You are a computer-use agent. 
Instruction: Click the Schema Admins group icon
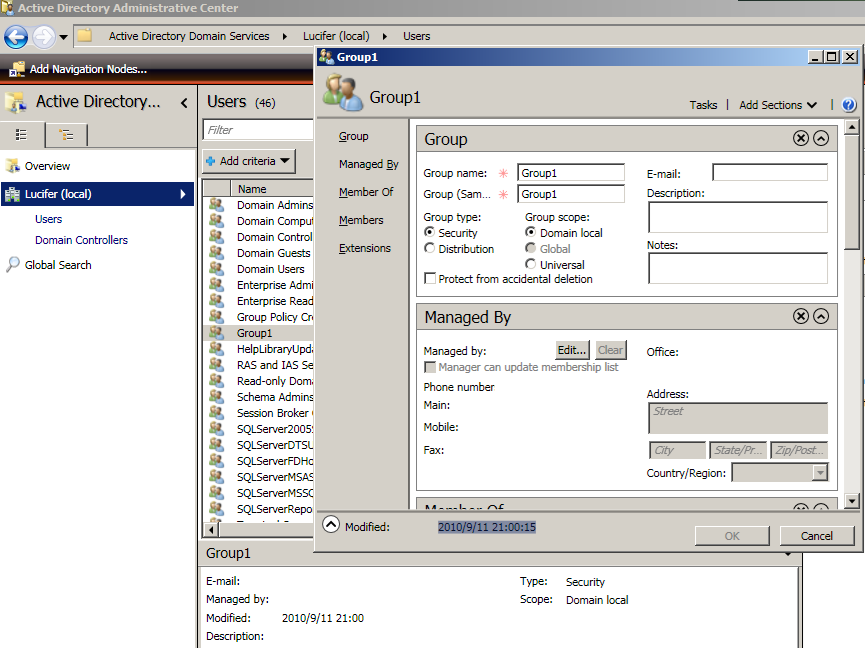(216, 397)
